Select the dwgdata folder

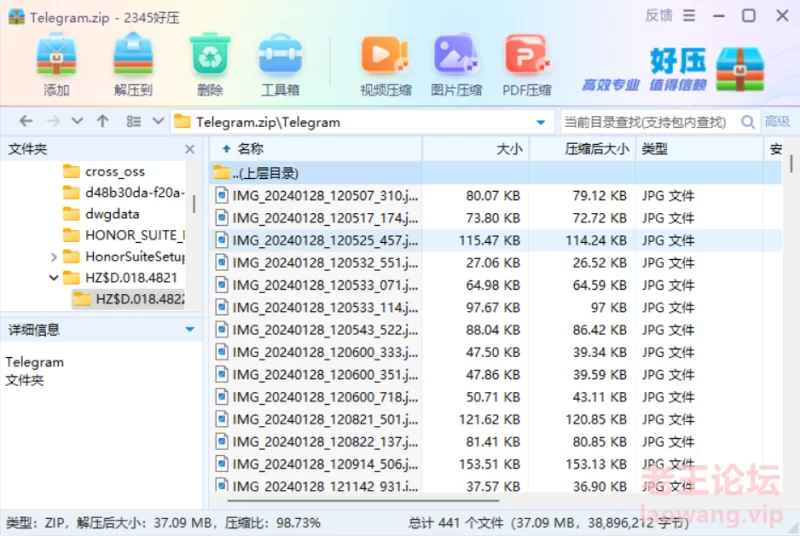tap(101, 214)
